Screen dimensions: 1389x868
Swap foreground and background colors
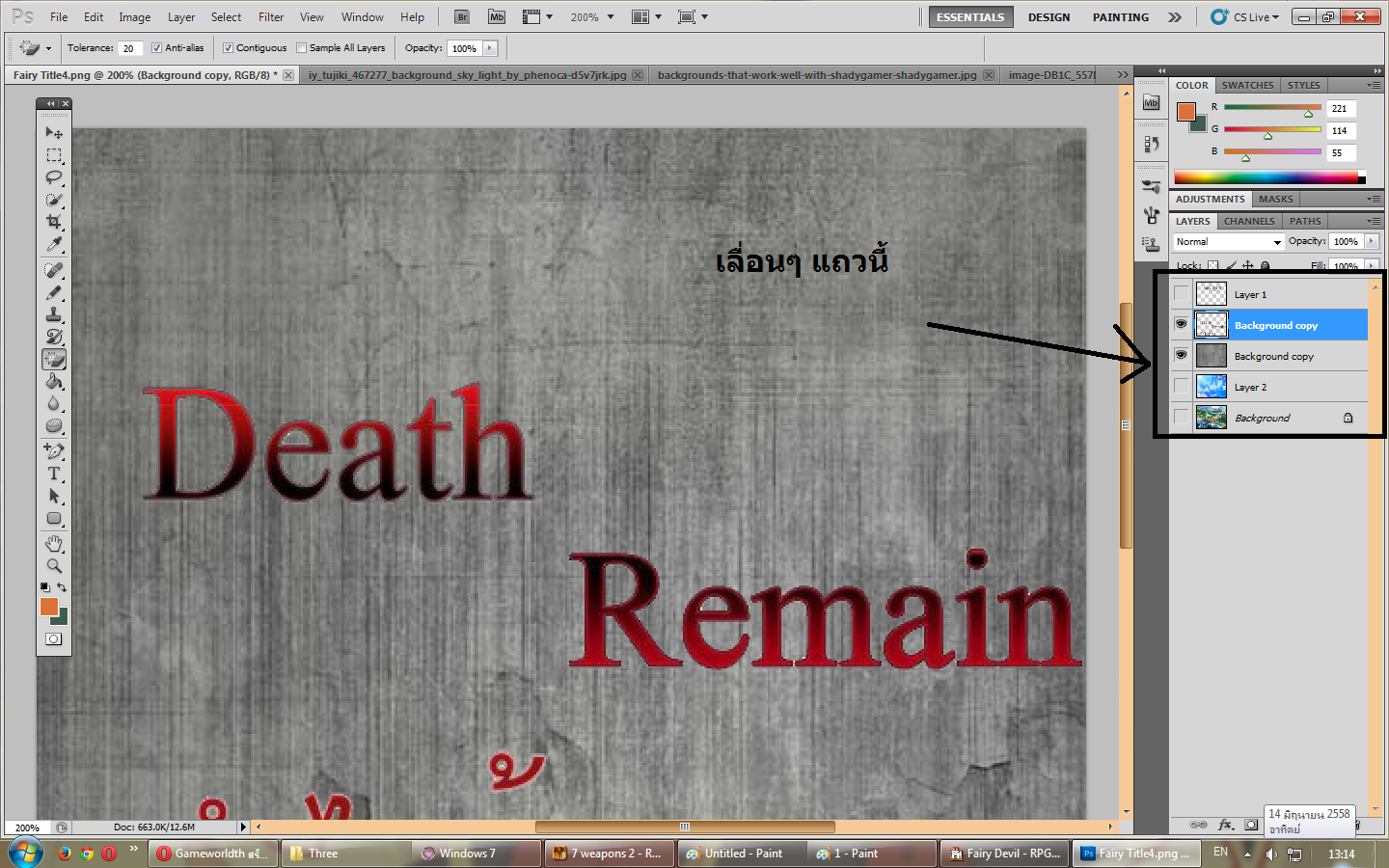pyautogui.click(x=62, y=587)
